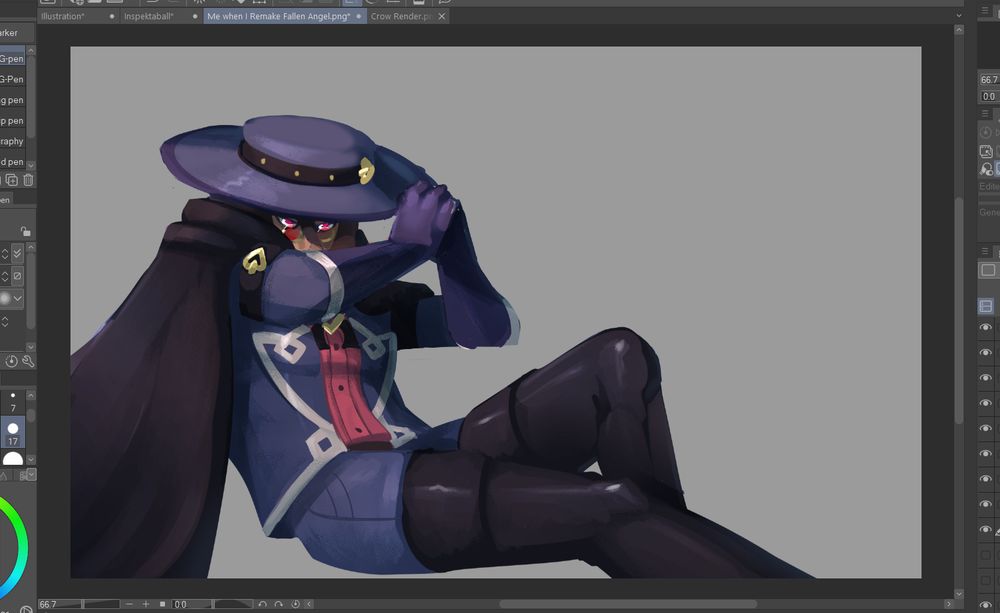
Task: Toggle the seventh eye icon from the top
Action: coord(985,478)
